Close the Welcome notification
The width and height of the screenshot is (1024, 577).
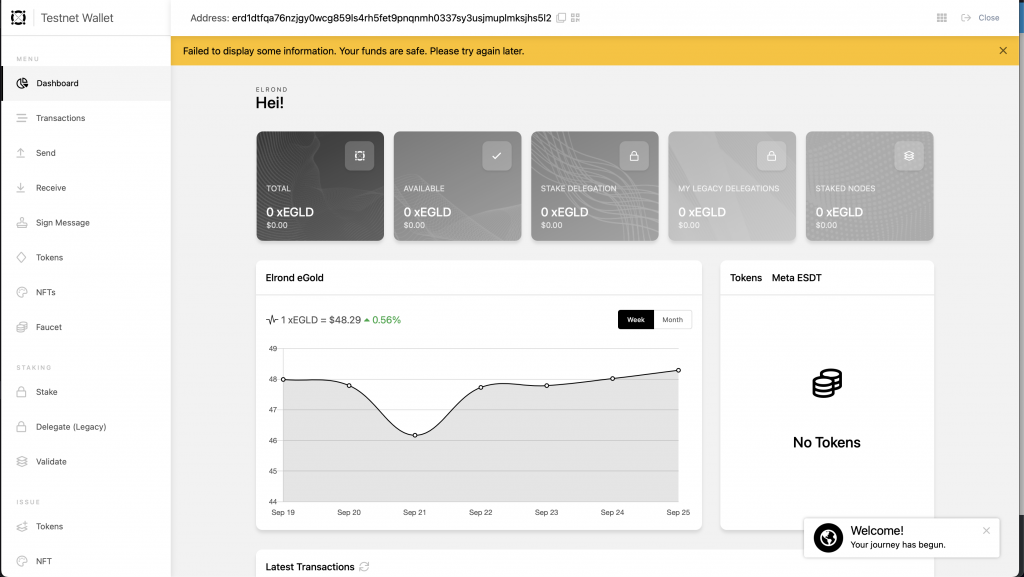(x=986, y=531)
